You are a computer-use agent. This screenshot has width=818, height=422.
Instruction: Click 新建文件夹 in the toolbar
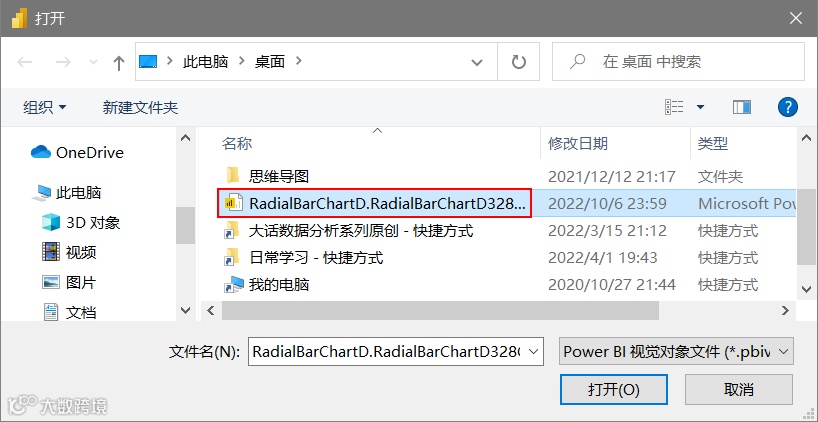[x=140, y=107]
